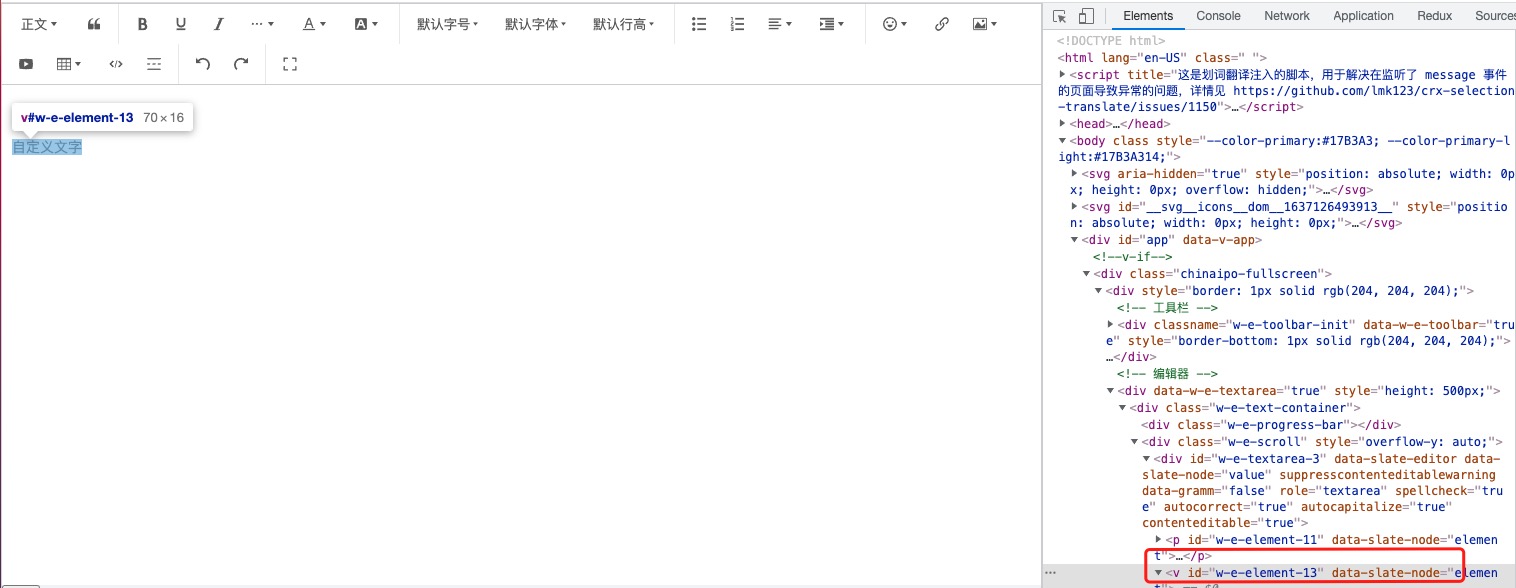The image size is (1516, 588).
Task: Toggle underline formatting
Action: click(x=181, y=24)
